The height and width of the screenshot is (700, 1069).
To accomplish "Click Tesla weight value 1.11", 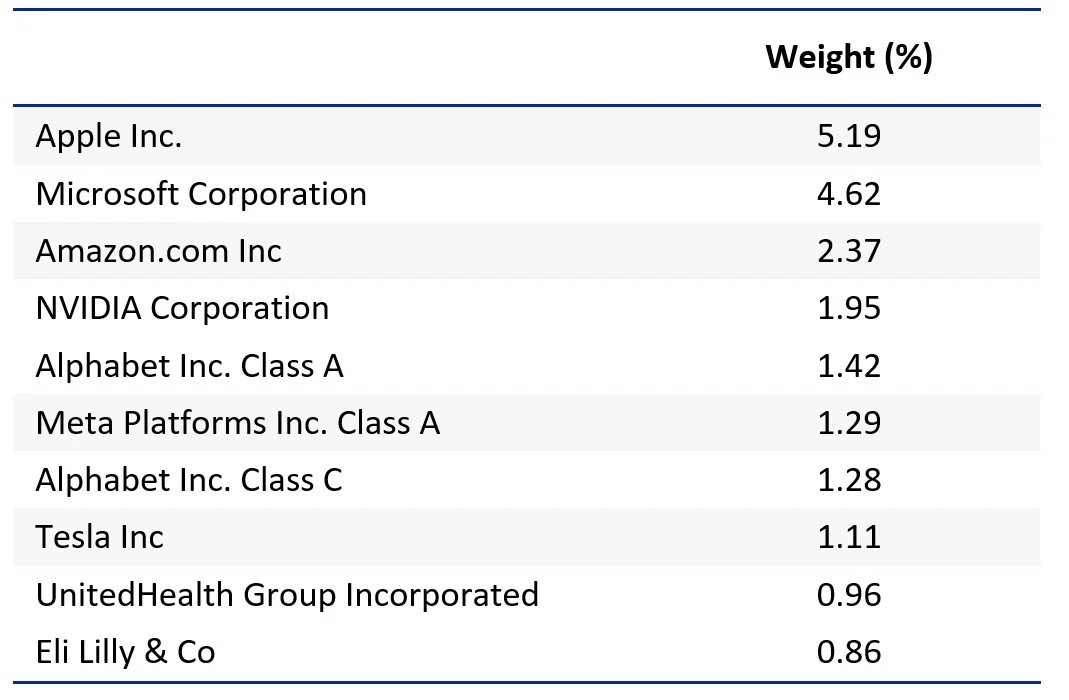I will click(x=849, y=537).
